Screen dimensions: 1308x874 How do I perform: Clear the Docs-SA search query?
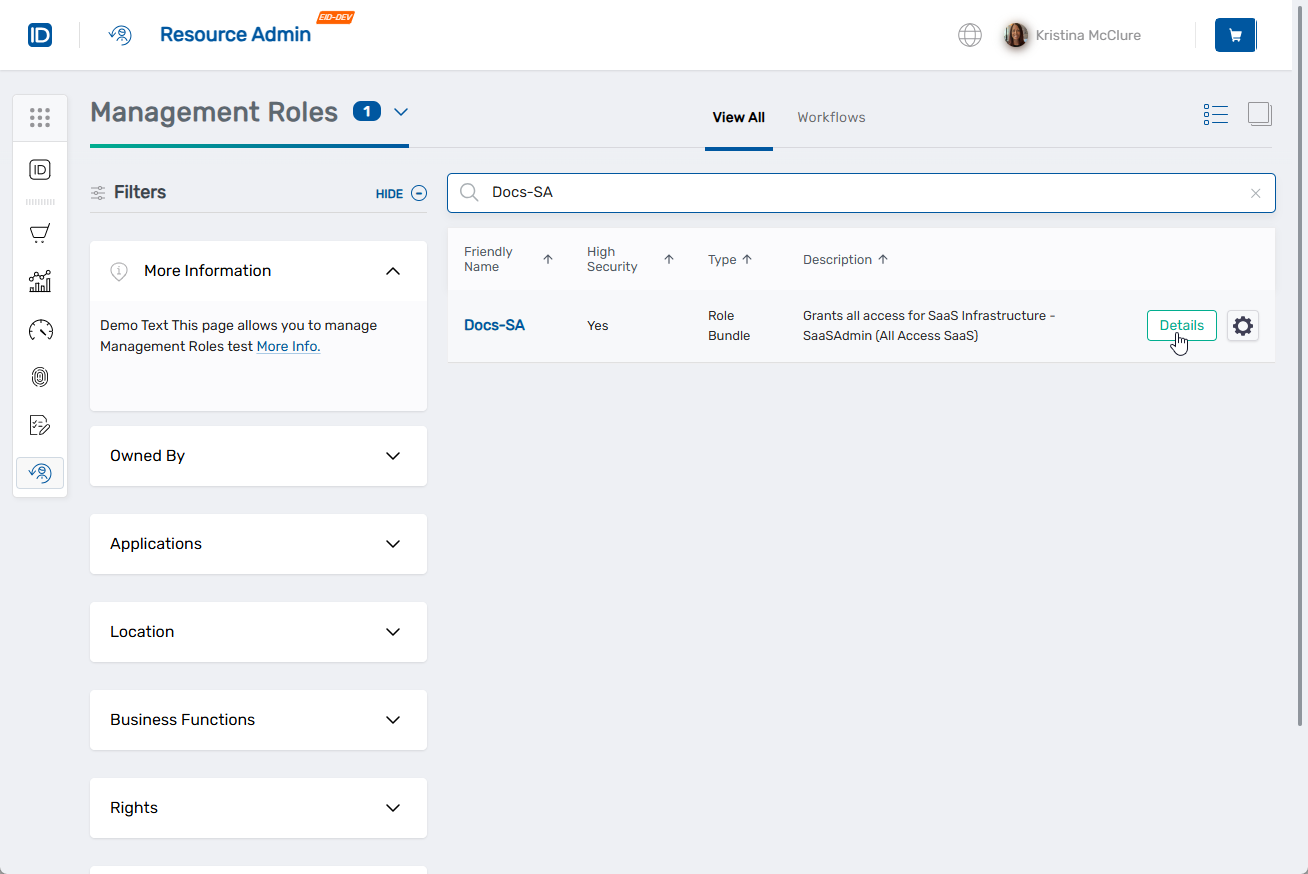pyautogui.click(x=1255, y=193)
